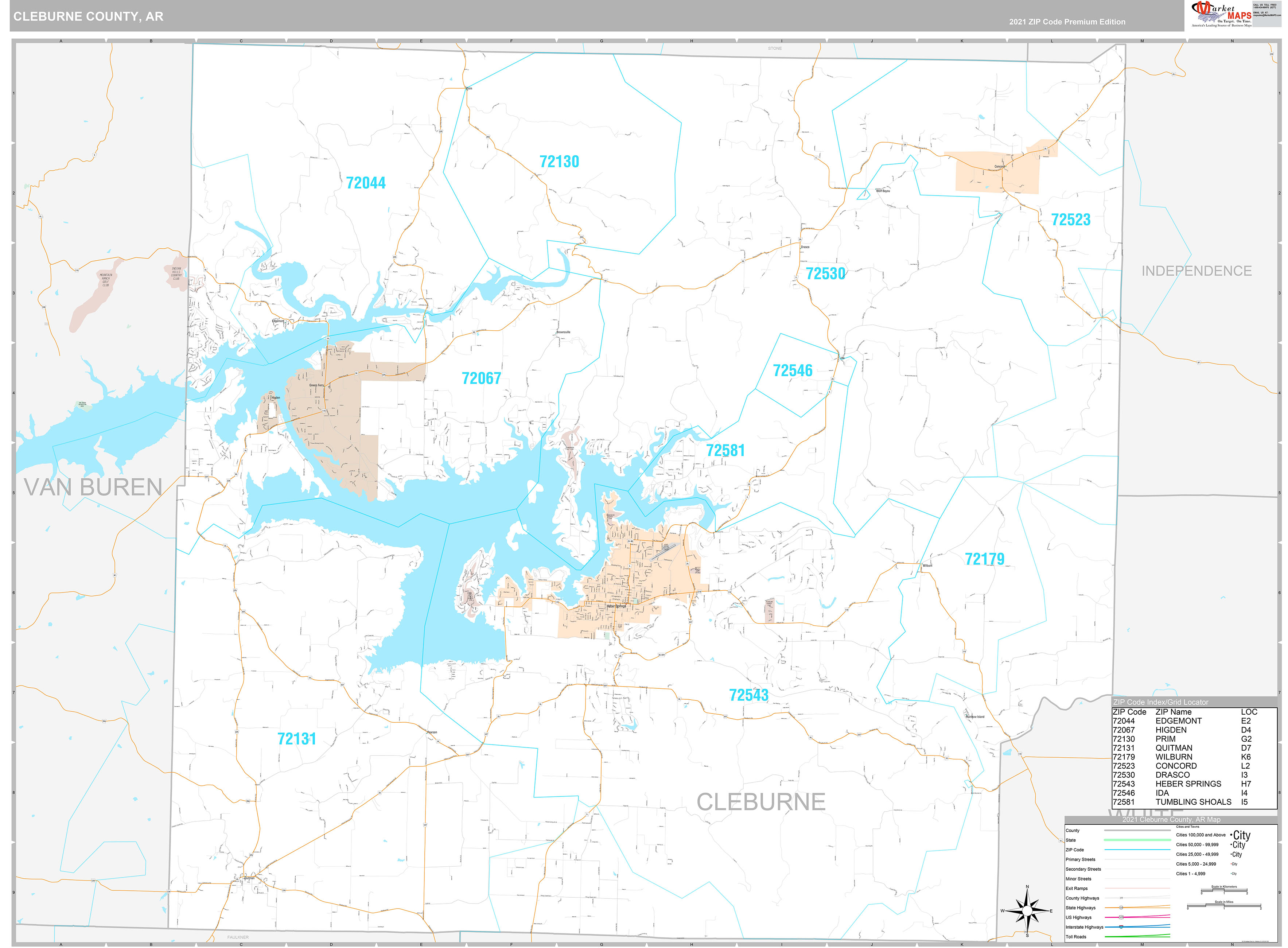Click ZIP label 72581 on map

coord(725,450)
